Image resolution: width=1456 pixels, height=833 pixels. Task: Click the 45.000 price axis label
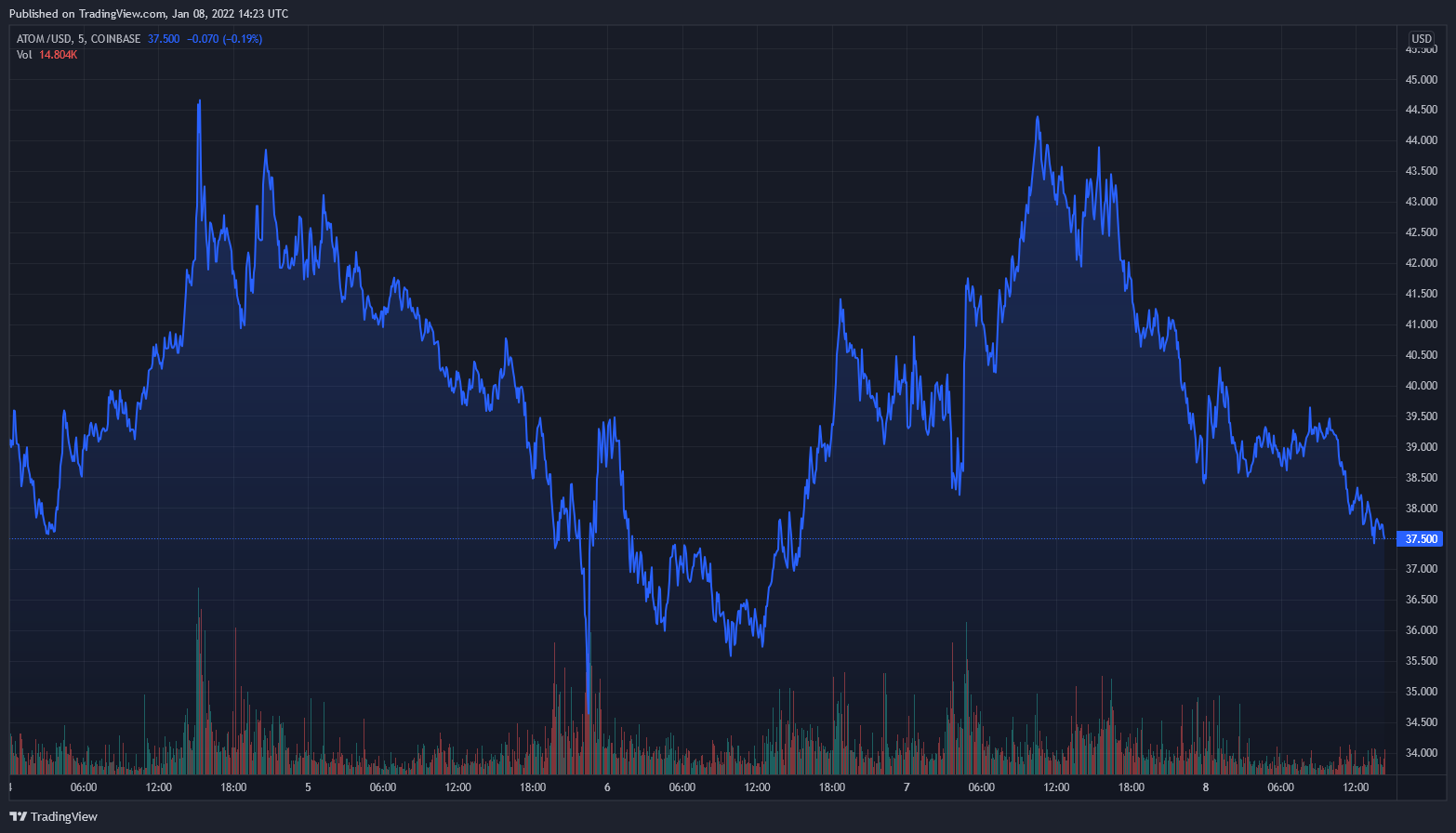pos(1422,80)
